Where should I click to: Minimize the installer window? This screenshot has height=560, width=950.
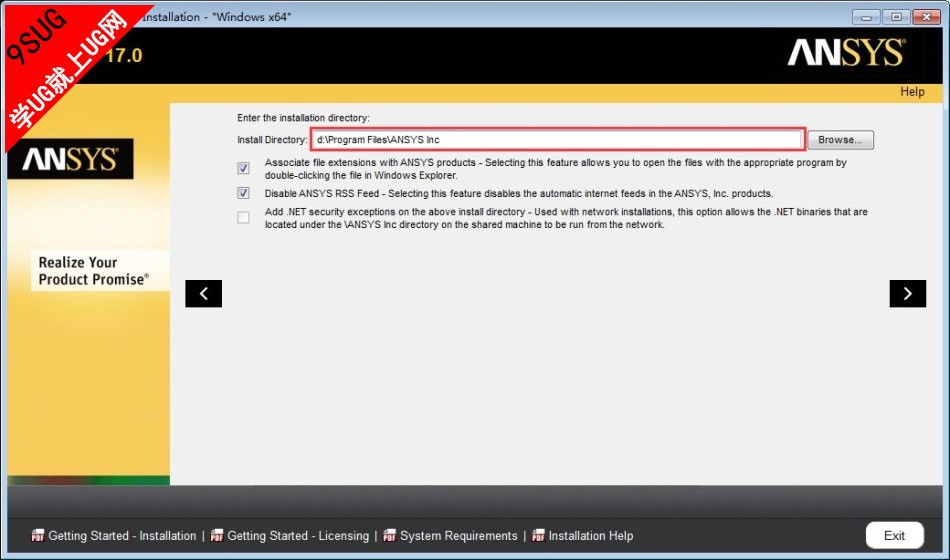pyautogui.click(x=866, y=17)
